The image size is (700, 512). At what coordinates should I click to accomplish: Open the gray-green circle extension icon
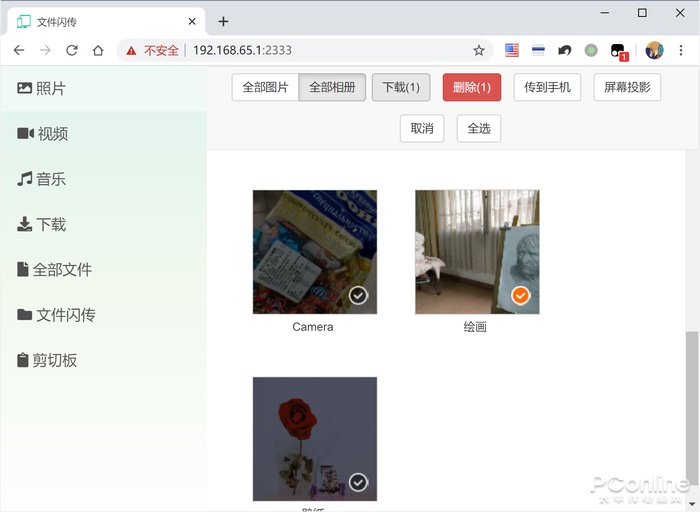point(591,50)
